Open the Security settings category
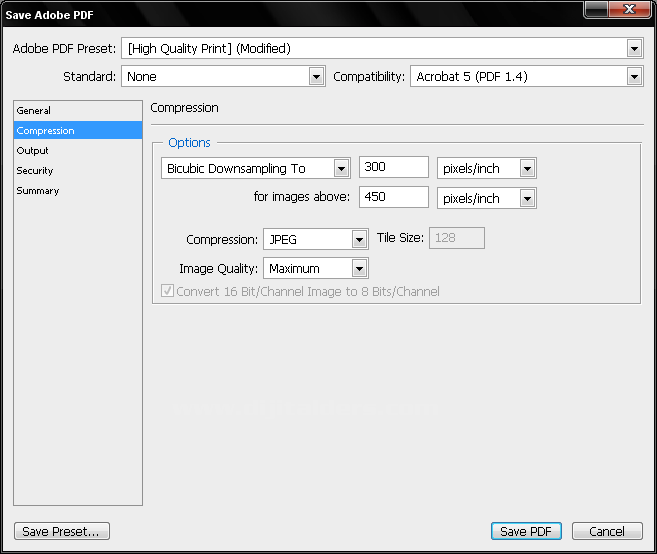Screen dimensions: 657x554 tap(78, 171)
